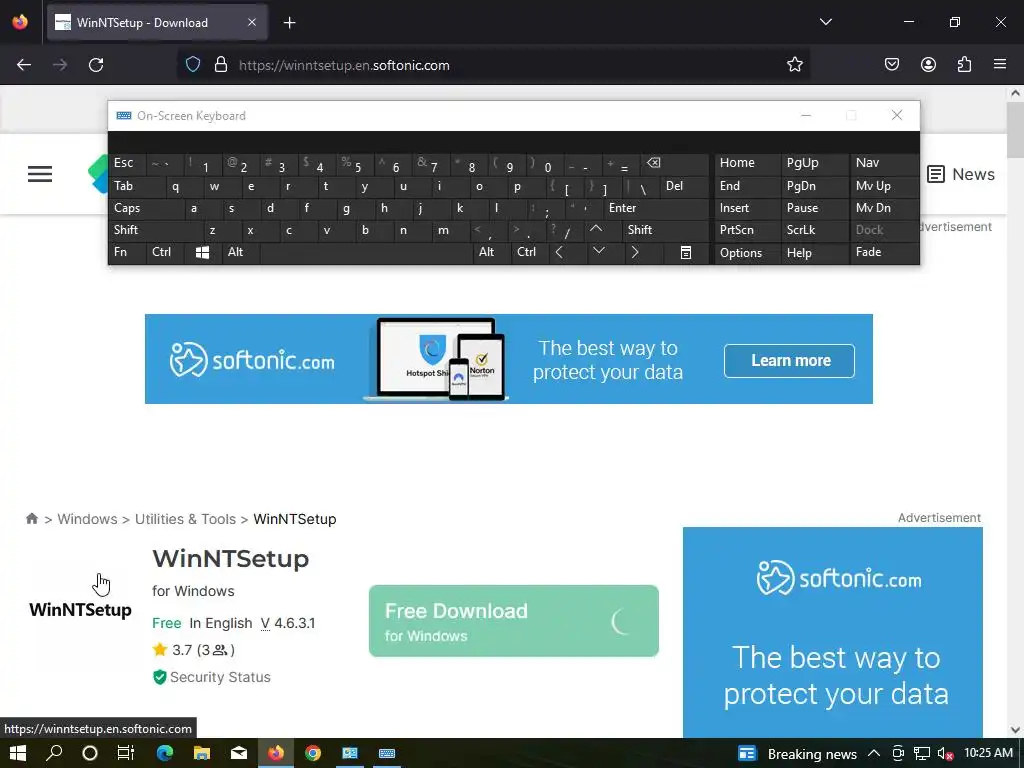Viewport: 1024px width, 768px height.
Task: Close the WinNTSetup - Download tab
Action: pos(252,22)
